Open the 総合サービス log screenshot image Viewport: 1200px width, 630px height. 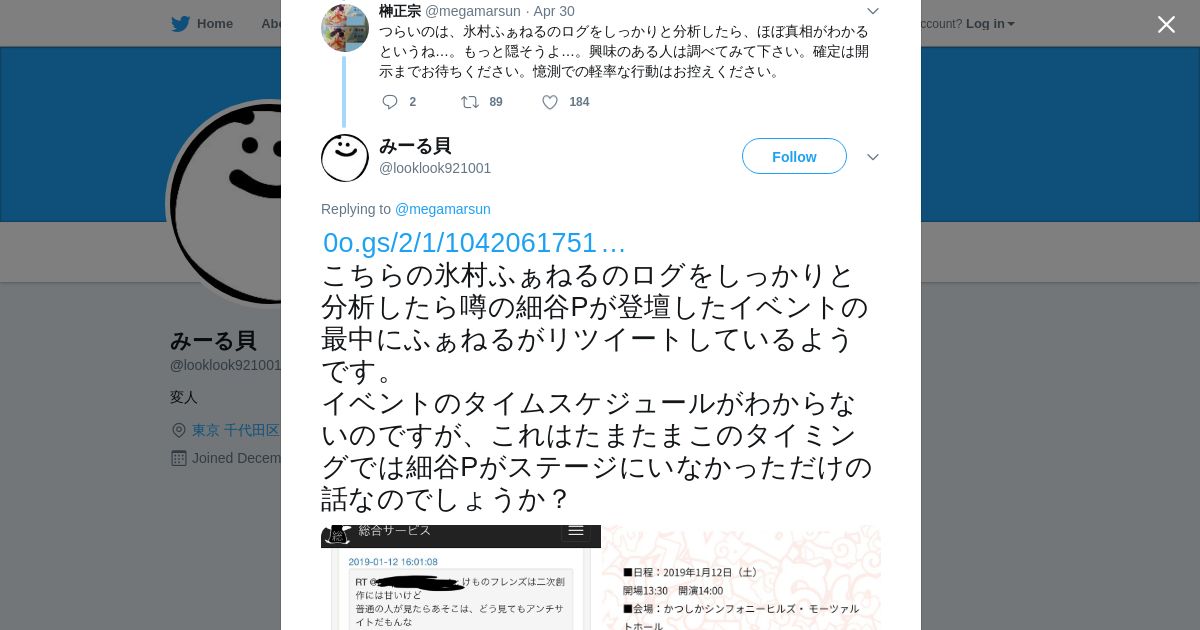[x=461, y=578]
